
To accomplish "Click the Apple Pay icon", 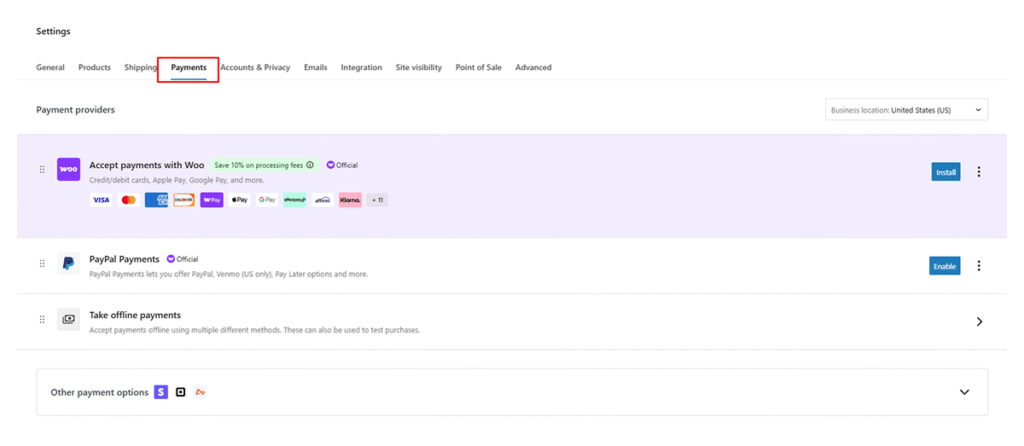I will click(239, 200).
